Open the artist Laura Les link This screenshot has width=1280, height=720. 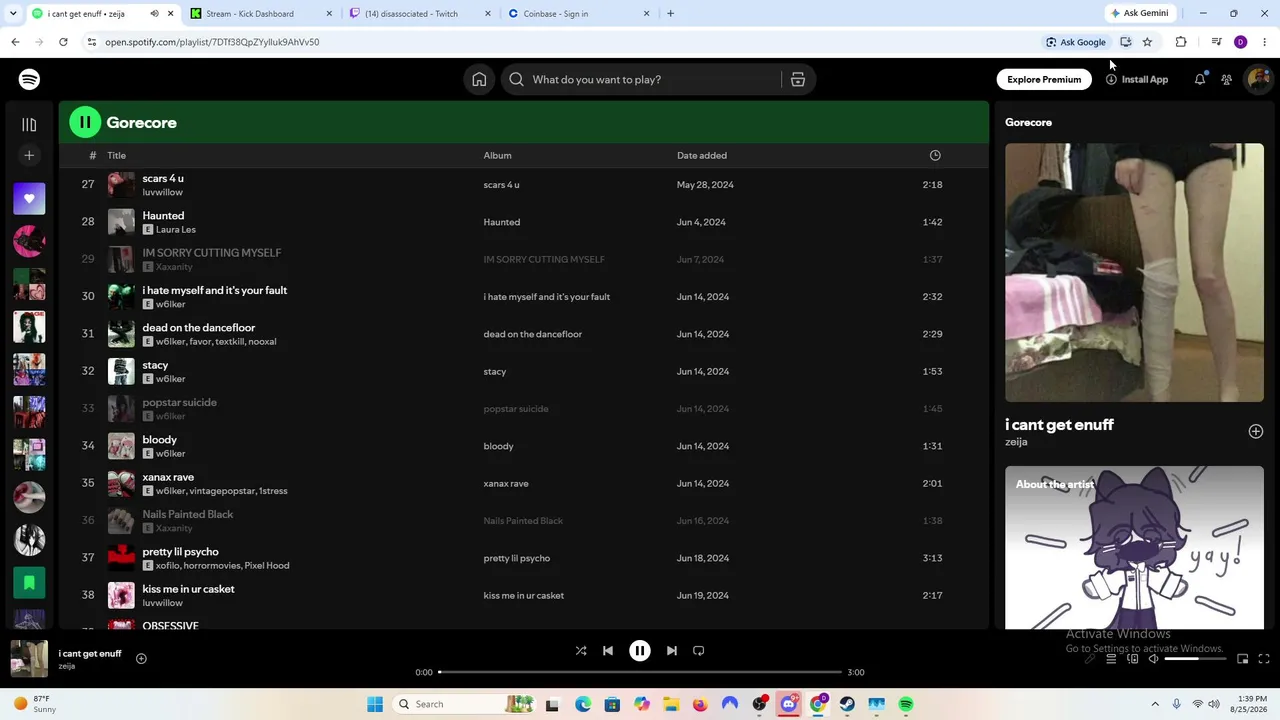point(176,230)
